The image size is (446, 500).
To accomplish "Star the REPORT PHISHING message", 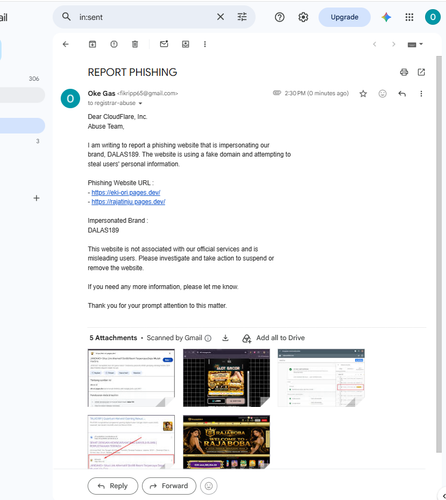I will point(363,94).
